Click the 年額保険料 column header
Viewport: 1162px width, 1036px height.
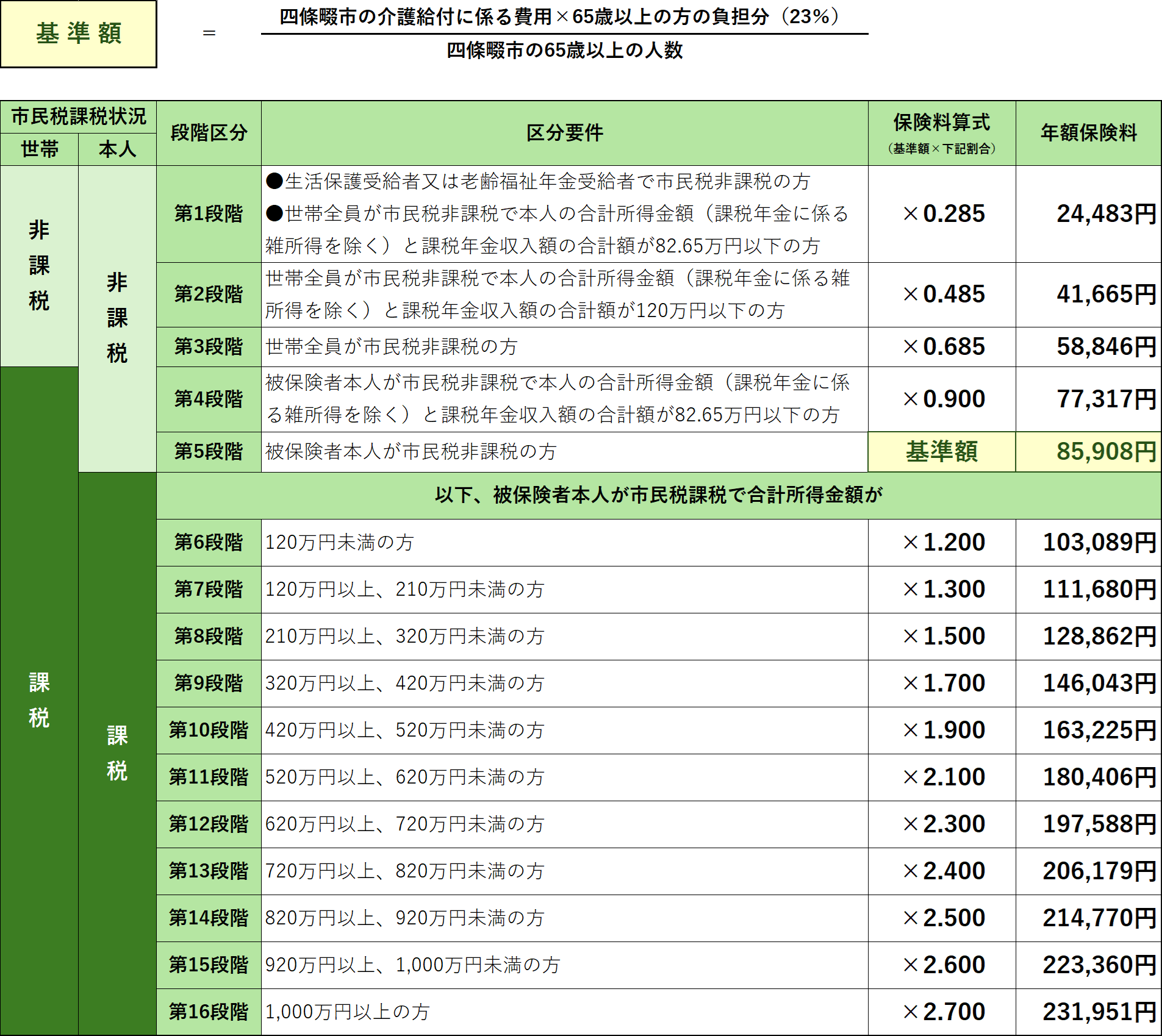click(x=1089, y=133)
